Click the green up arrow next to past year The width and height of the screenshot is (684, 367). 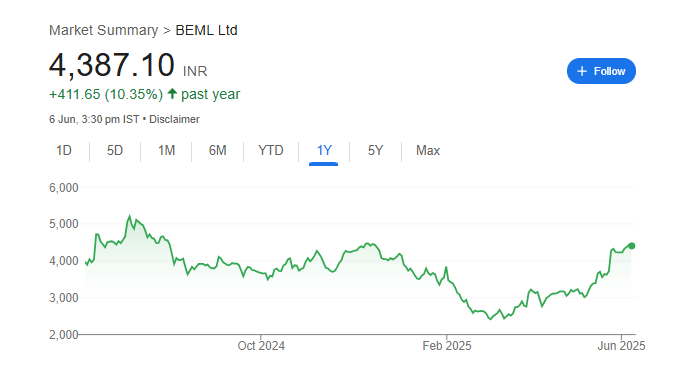click(172, 93)
